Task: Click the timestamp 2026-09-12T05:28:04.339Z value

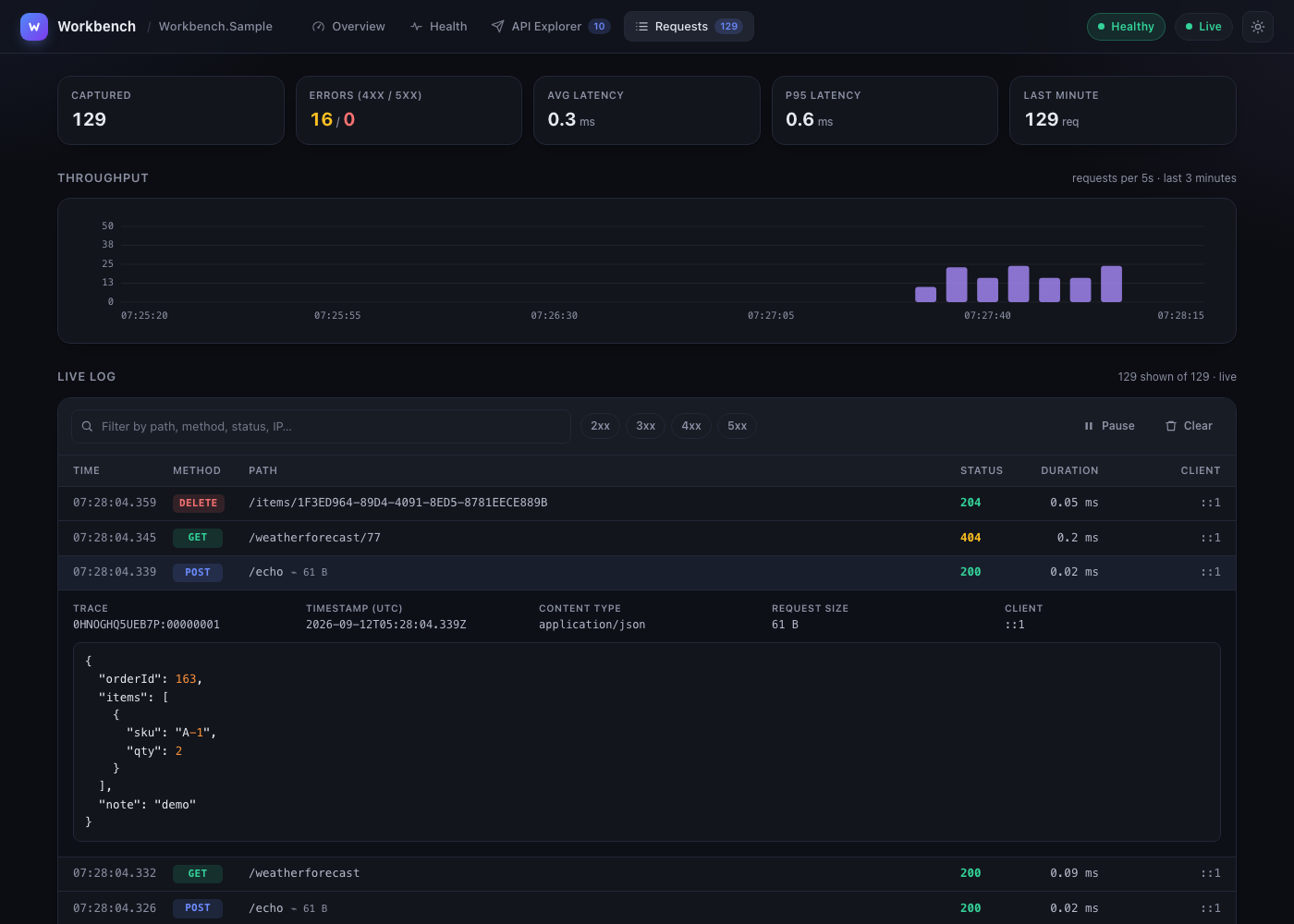Action: pyautogui.click(x=386, y=625)
